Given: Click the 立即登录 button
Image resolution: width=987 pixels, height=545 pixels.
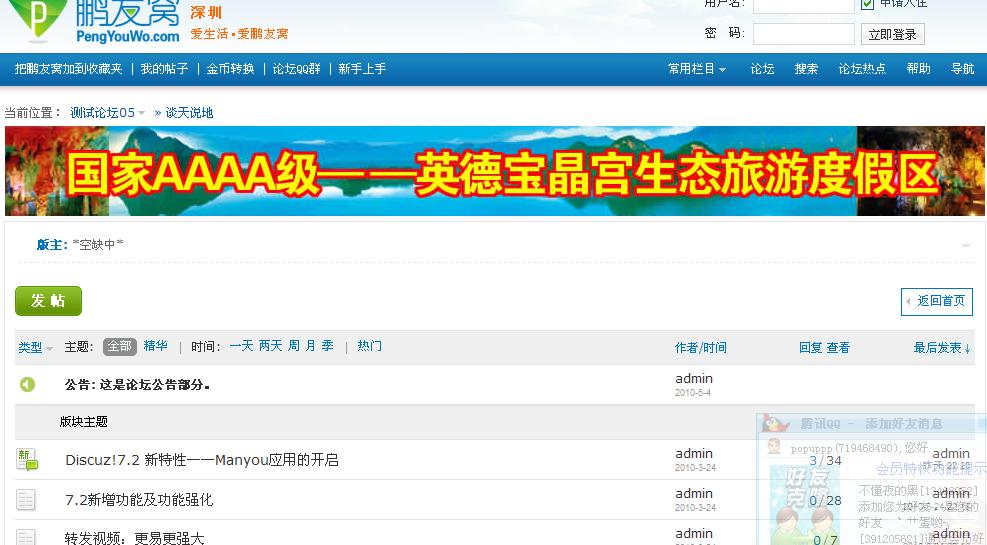Looking at the screenshot, I should point(893,34).
